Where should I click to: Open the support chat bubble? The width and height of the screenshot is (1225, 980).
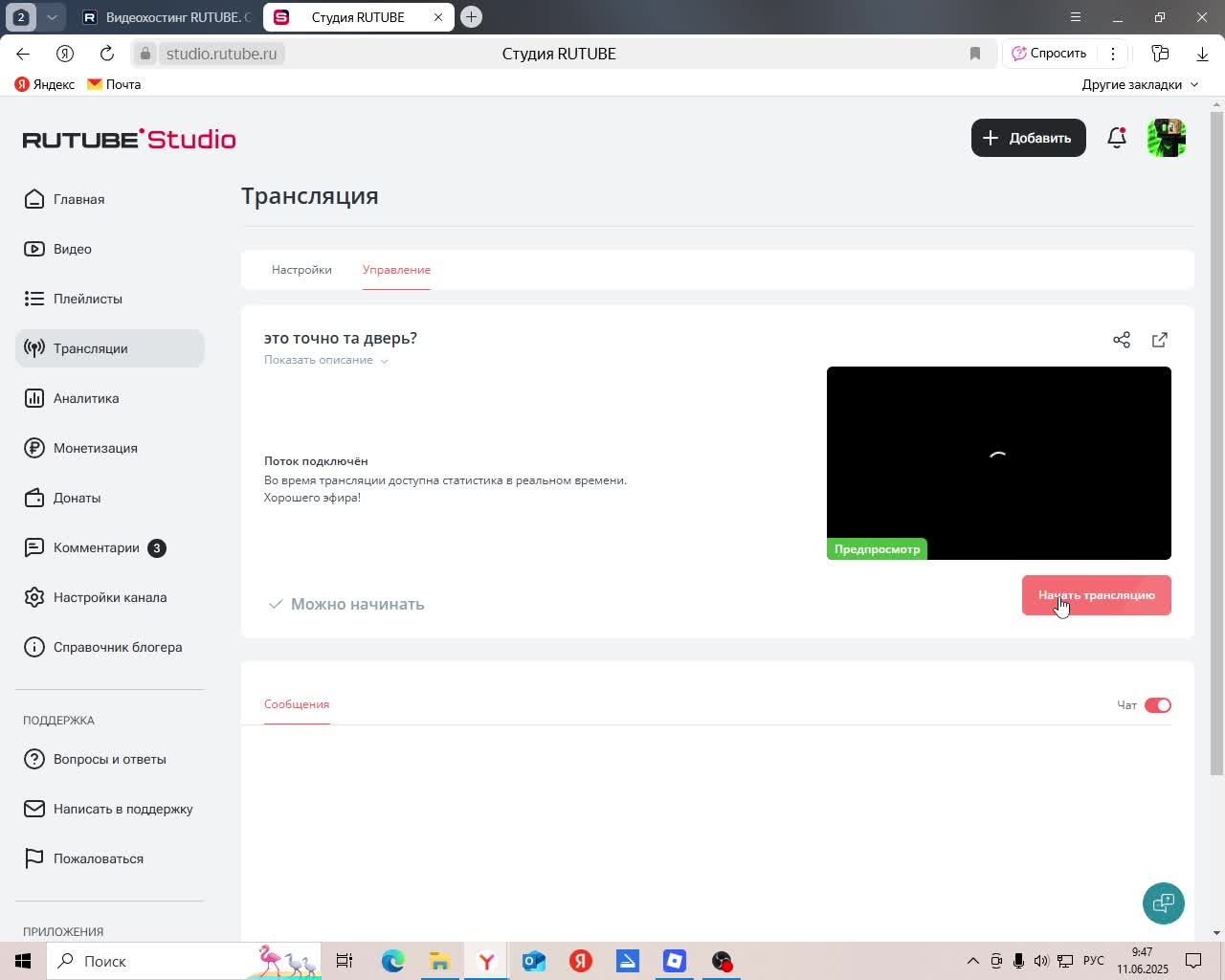(x=1164, y=902)
